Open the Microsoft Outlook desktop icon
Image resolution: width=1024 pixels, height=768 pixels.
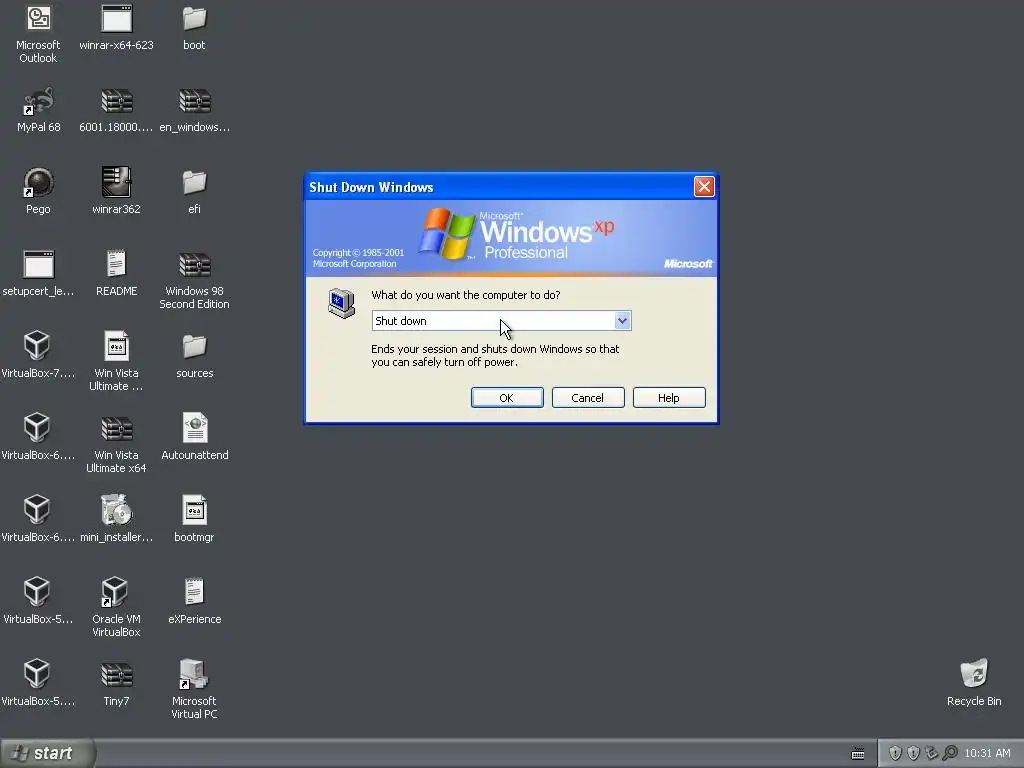tap(38, 19)
